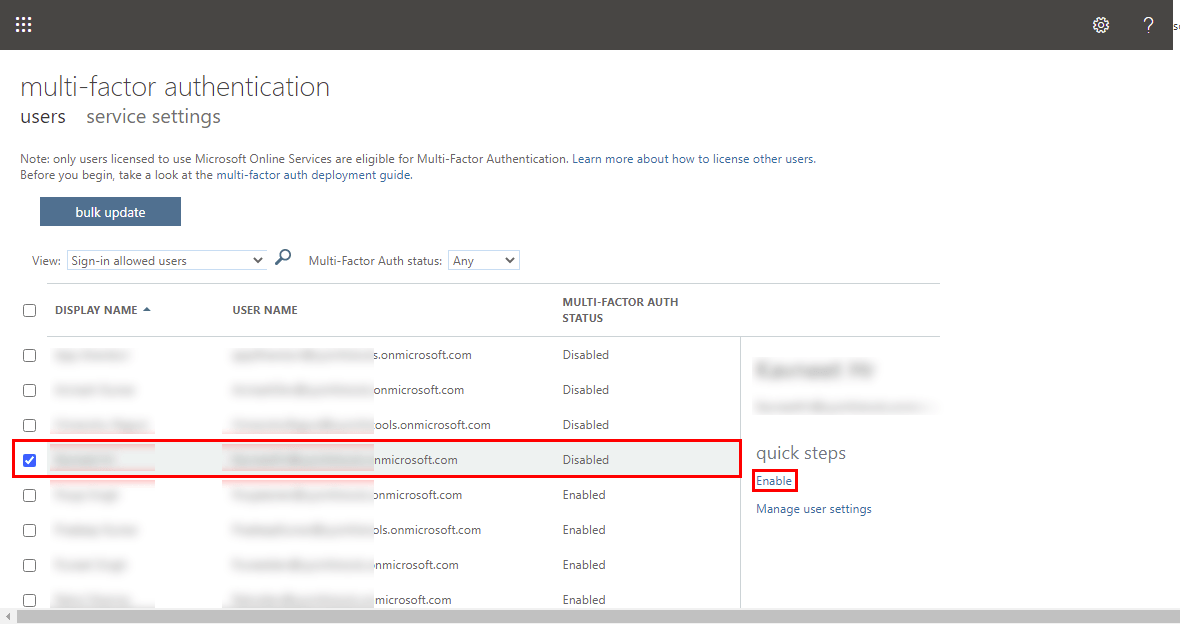Expand the Multi-Factor Auth status dropdown
1180x624 pixels.
coord(484,261)
